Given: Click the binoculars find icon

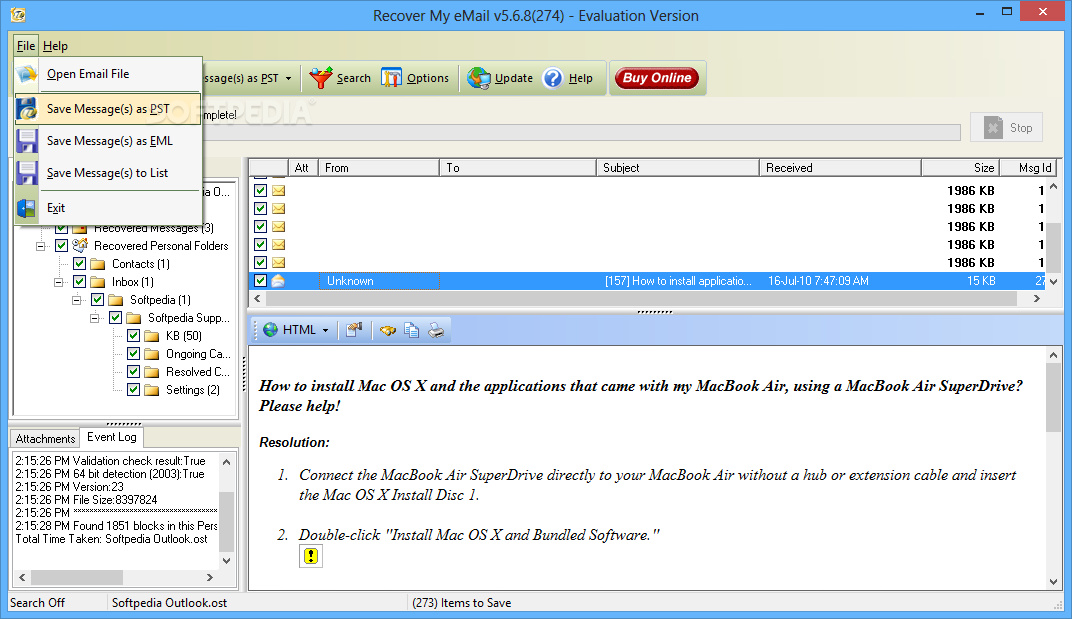Looking at the screenshot, I should pyautogui.click(x=388, y=330).
